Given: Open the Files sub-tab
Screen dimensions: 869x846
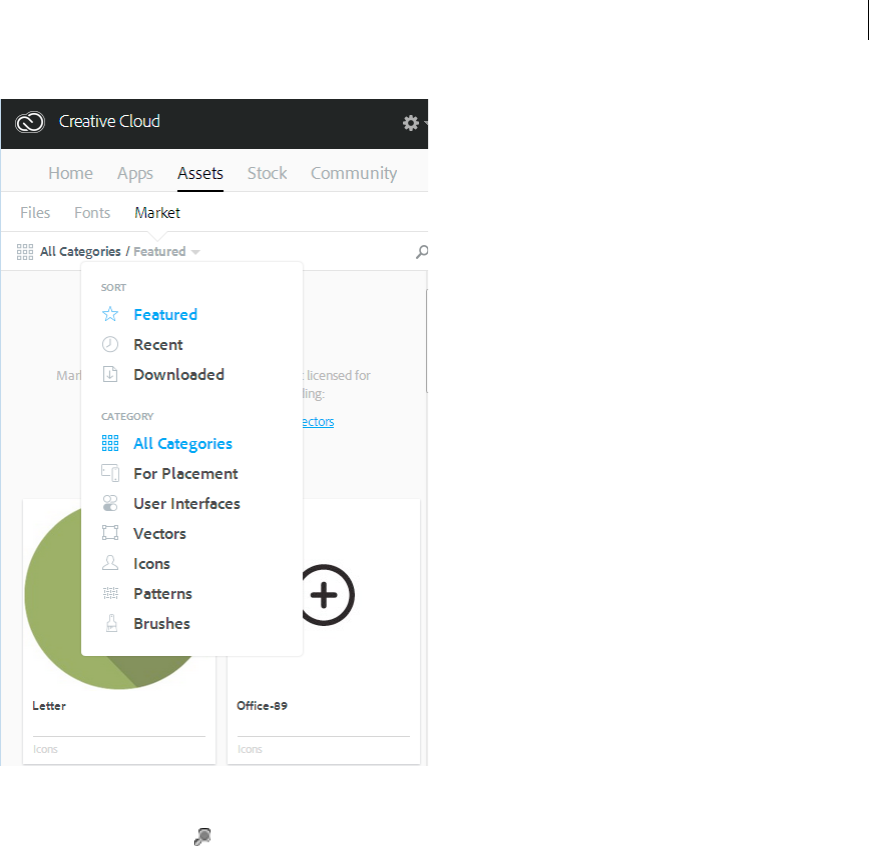Looking at the screenshot, I should pos(35,213).
